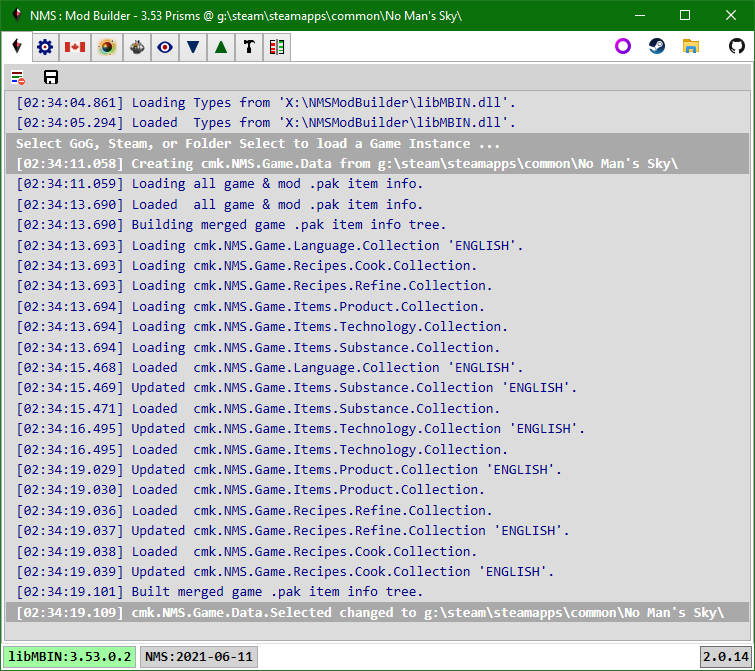Click the purple GoG circle icon
The image size is (755, 671).
623,46
